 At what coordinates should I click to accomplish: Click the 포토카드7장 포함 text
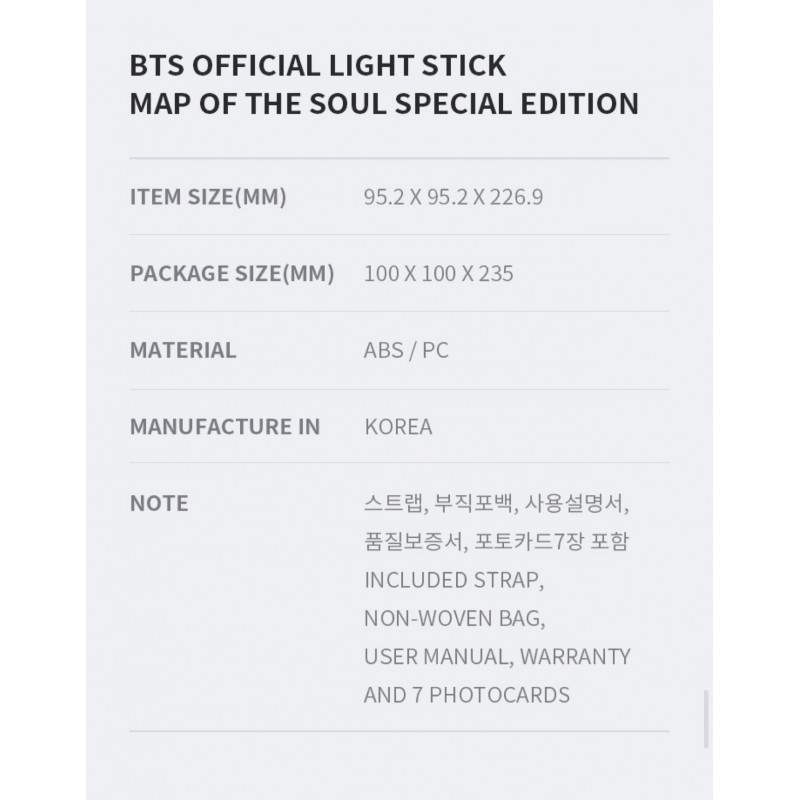point(551,541)
